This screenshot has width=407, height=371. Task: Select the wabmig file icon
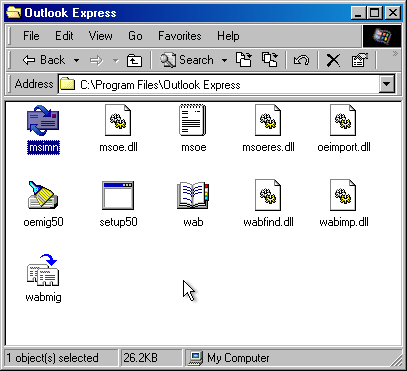click(x=43, y=270)
